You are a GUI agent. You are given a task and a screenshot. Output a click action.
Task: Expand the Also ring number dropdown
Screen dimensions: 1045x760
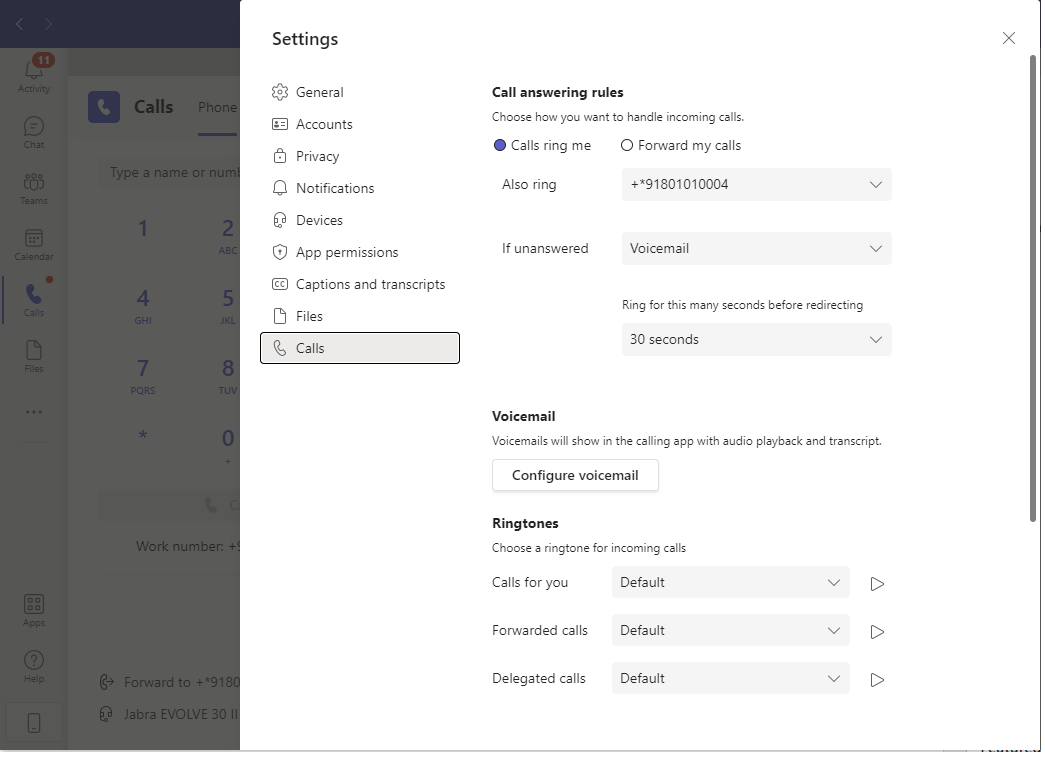pyautogui.click(x=756, y=185)
